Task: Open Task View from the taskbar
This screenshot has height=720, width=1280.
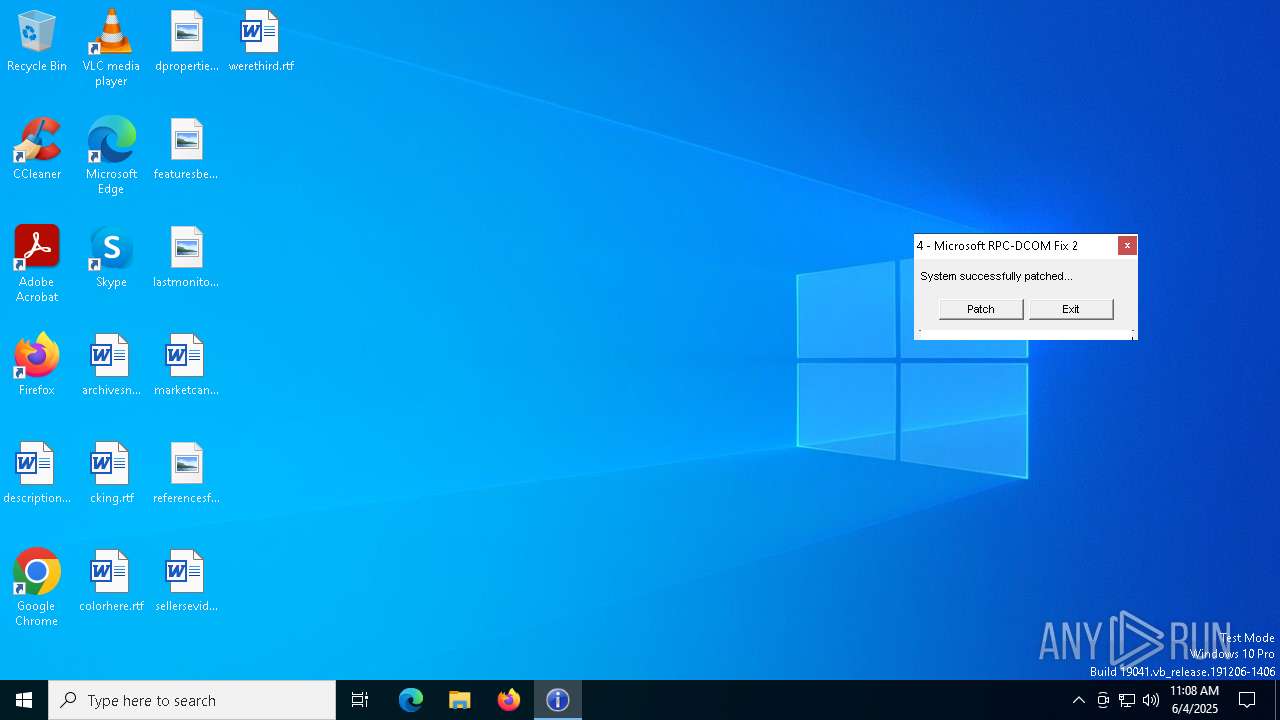Action: tap(360, 700)
